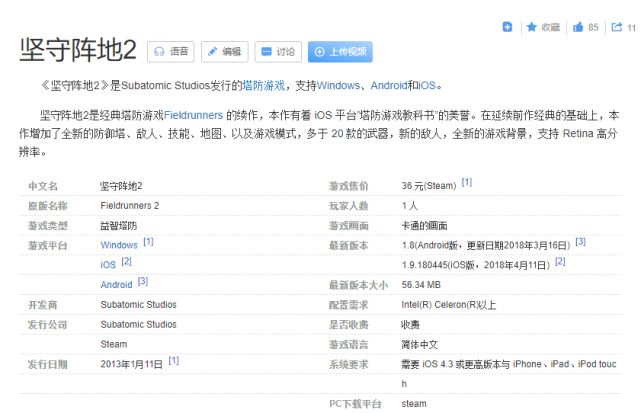
Task: Click reference [1] next to 36 元(Steam)
Action: click(x=466, y=182)
